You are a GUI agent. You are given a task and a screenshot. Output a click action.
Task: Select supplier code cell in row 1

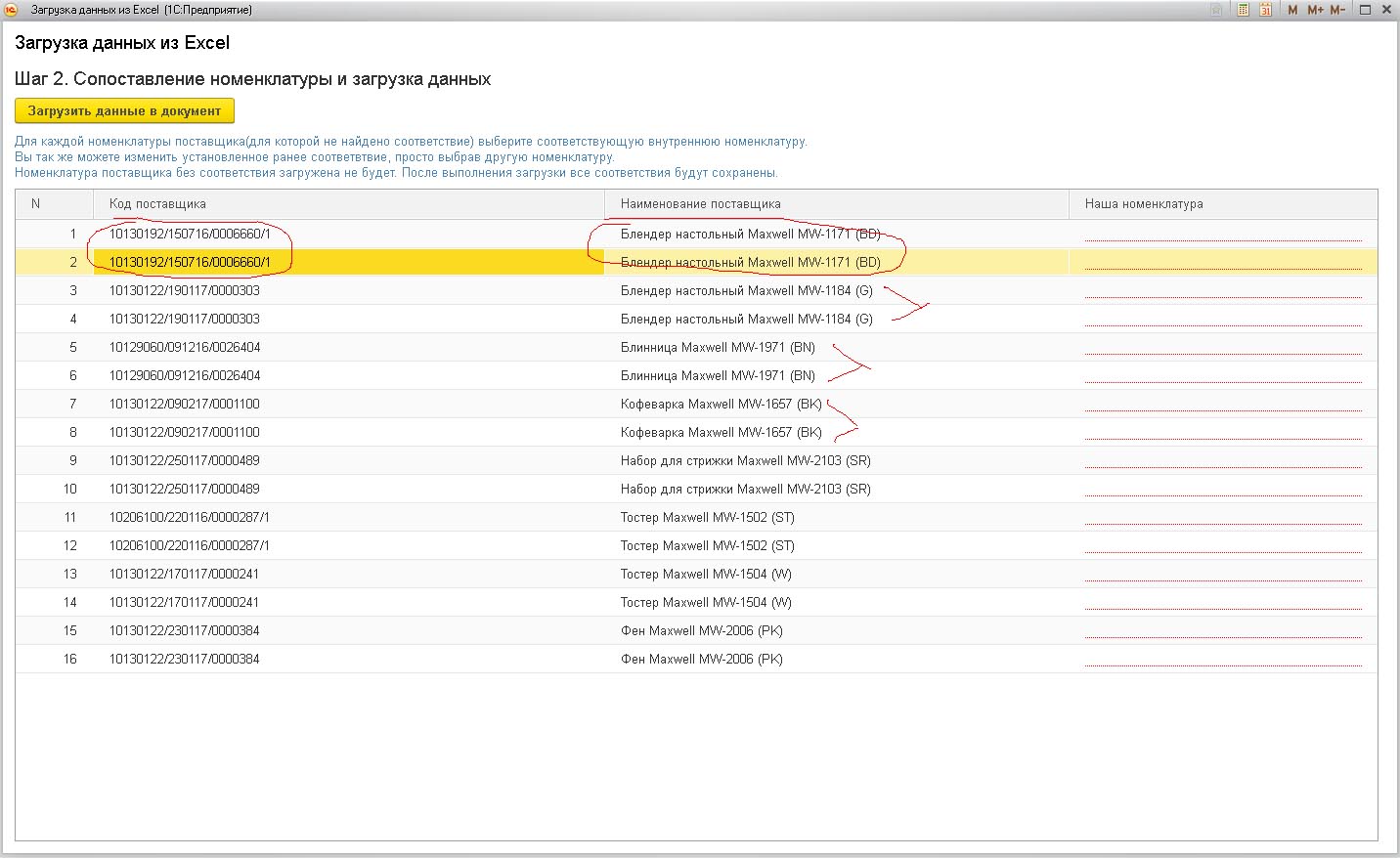[x=349, y=234]
